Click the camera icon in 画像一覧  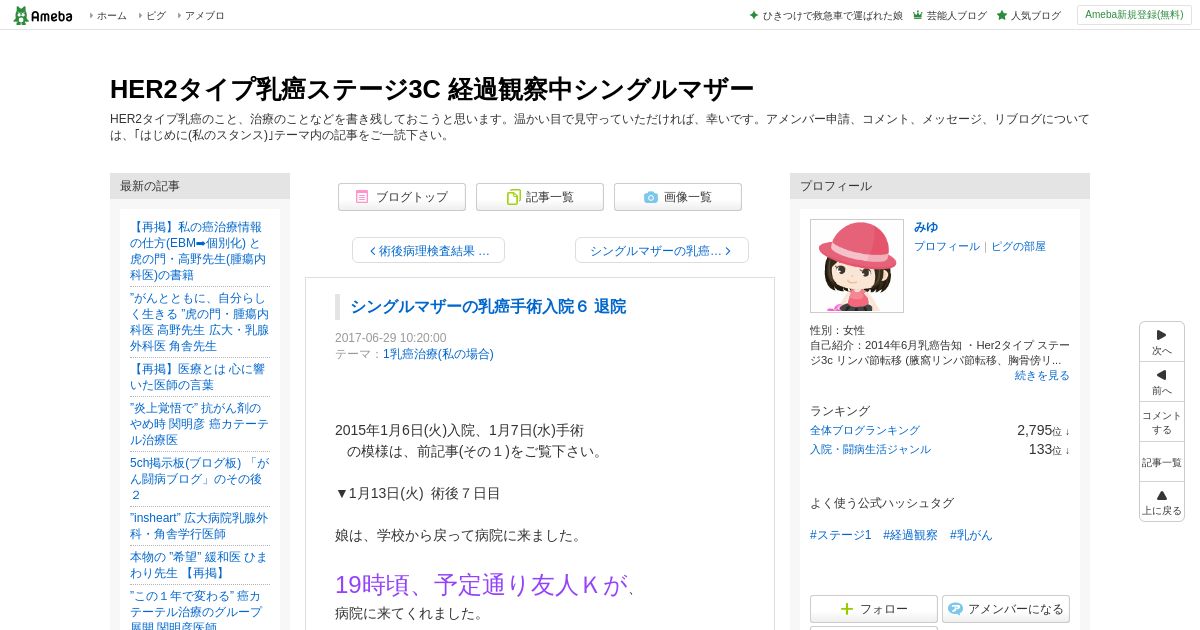coord(651,197)
